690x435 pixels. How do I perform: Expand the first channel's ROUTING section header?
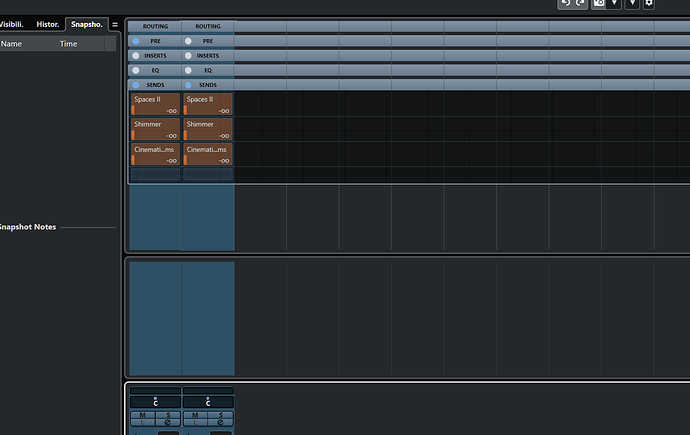[x=155, y=26]
